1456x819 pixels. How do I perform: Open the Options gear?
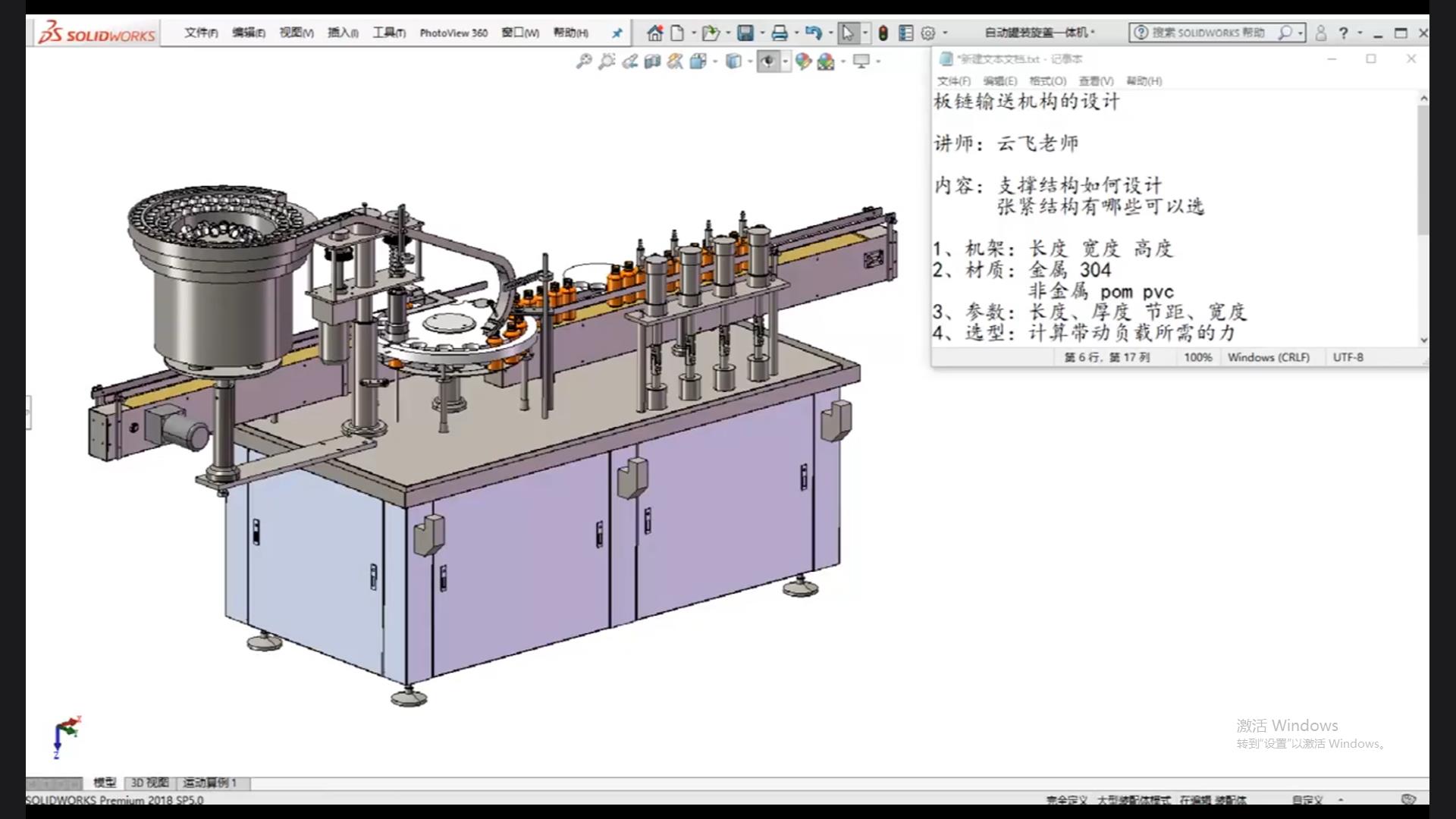927,33
